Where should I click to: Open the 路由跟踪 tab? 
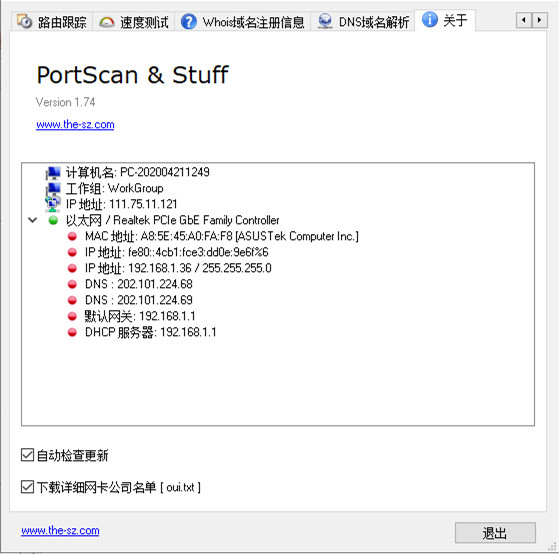52,22
